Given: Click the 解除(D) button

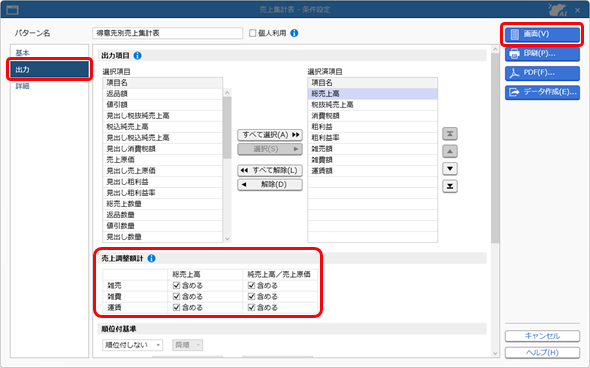Looking at the screenshot, I should [270, 185].
